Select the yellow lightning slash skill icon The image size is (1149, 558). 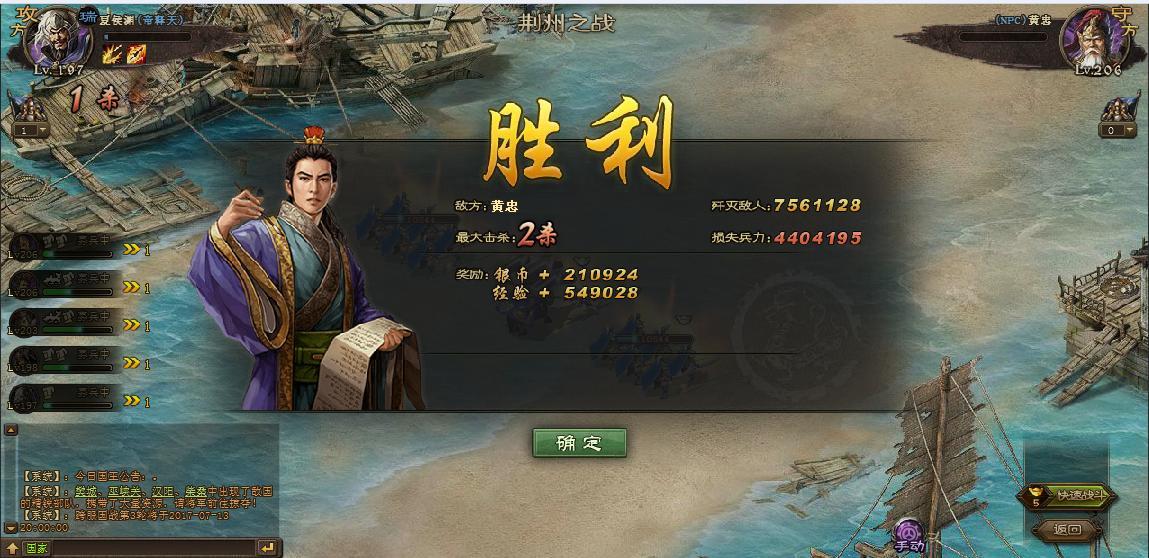114,53
